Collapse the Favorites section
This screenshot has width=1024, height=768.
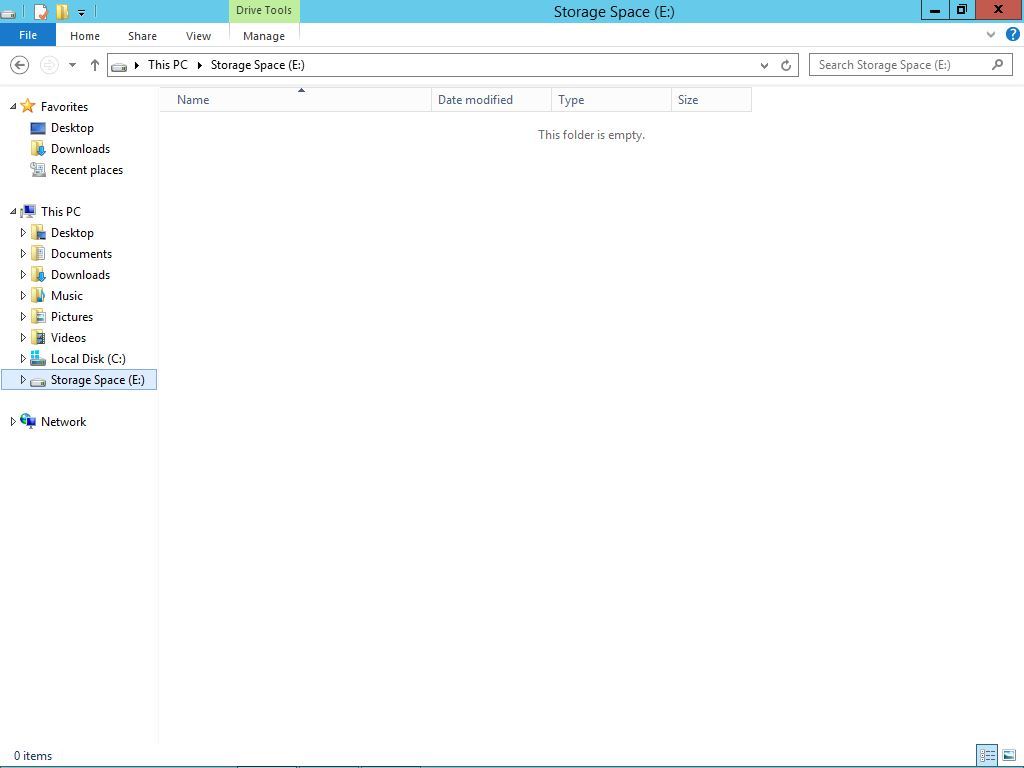tap(13, 107)
